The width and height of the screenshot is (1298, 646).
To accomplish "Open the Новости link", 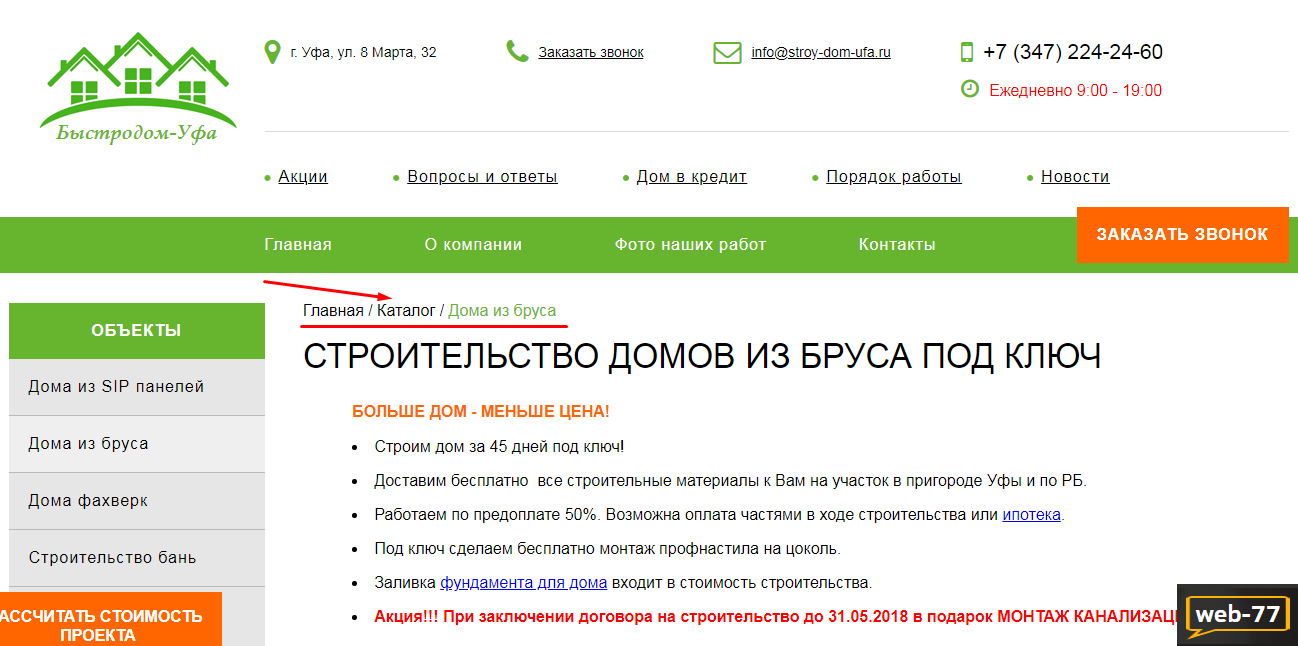I will (x=1075, y=176).
